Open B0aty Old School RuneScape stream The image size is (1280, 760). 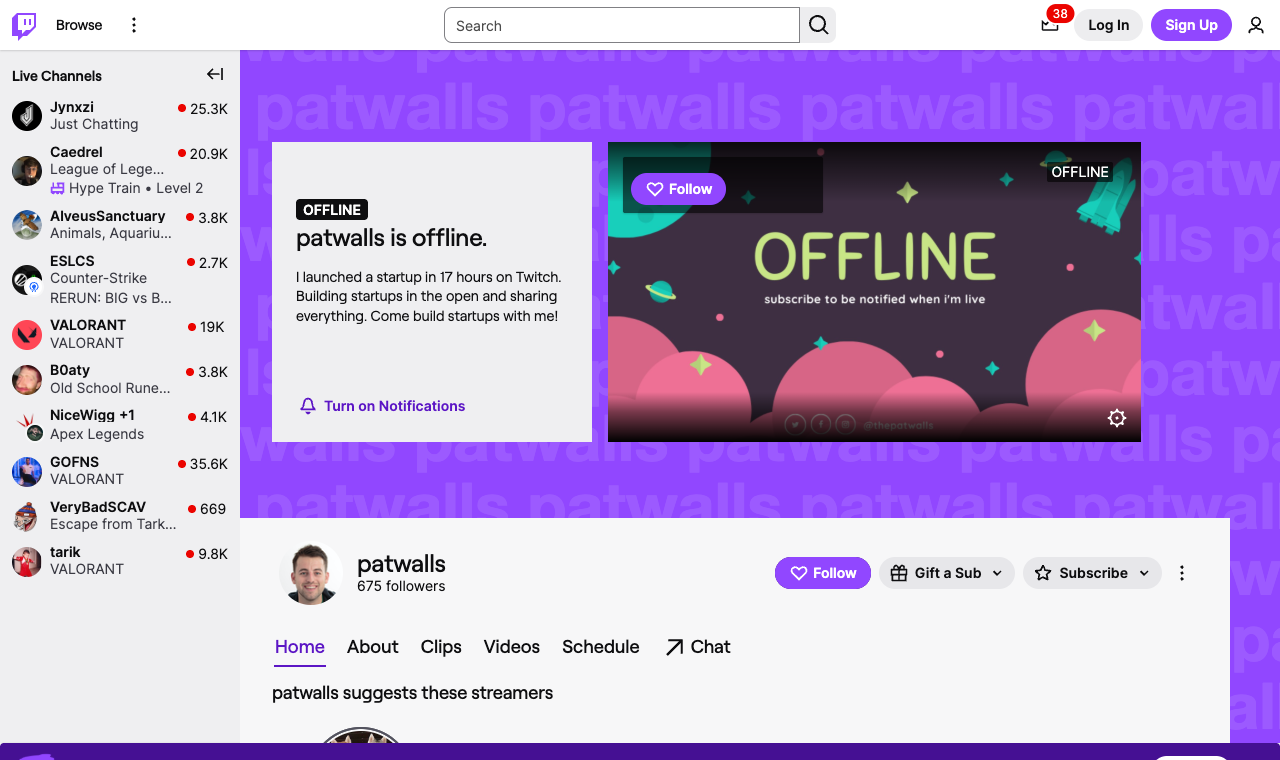(x=120, y=380)
